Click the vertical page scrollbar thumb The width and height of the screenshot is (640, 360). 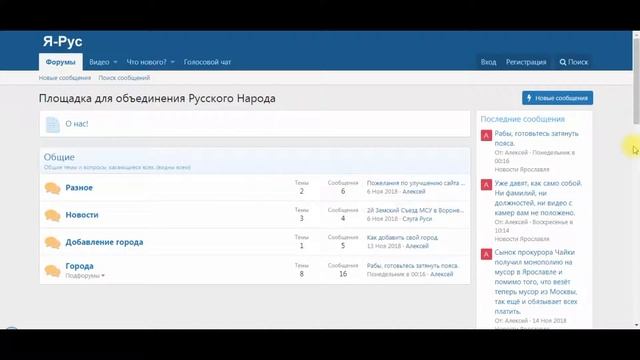point(636,82)
